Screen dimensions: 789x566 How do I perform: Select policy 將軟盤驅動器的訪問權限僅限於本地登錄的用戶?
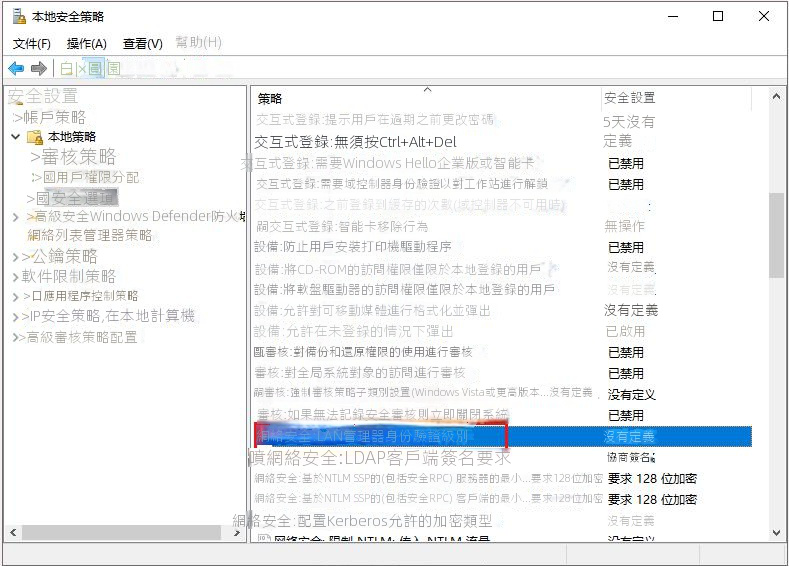(x=405, y=289)
